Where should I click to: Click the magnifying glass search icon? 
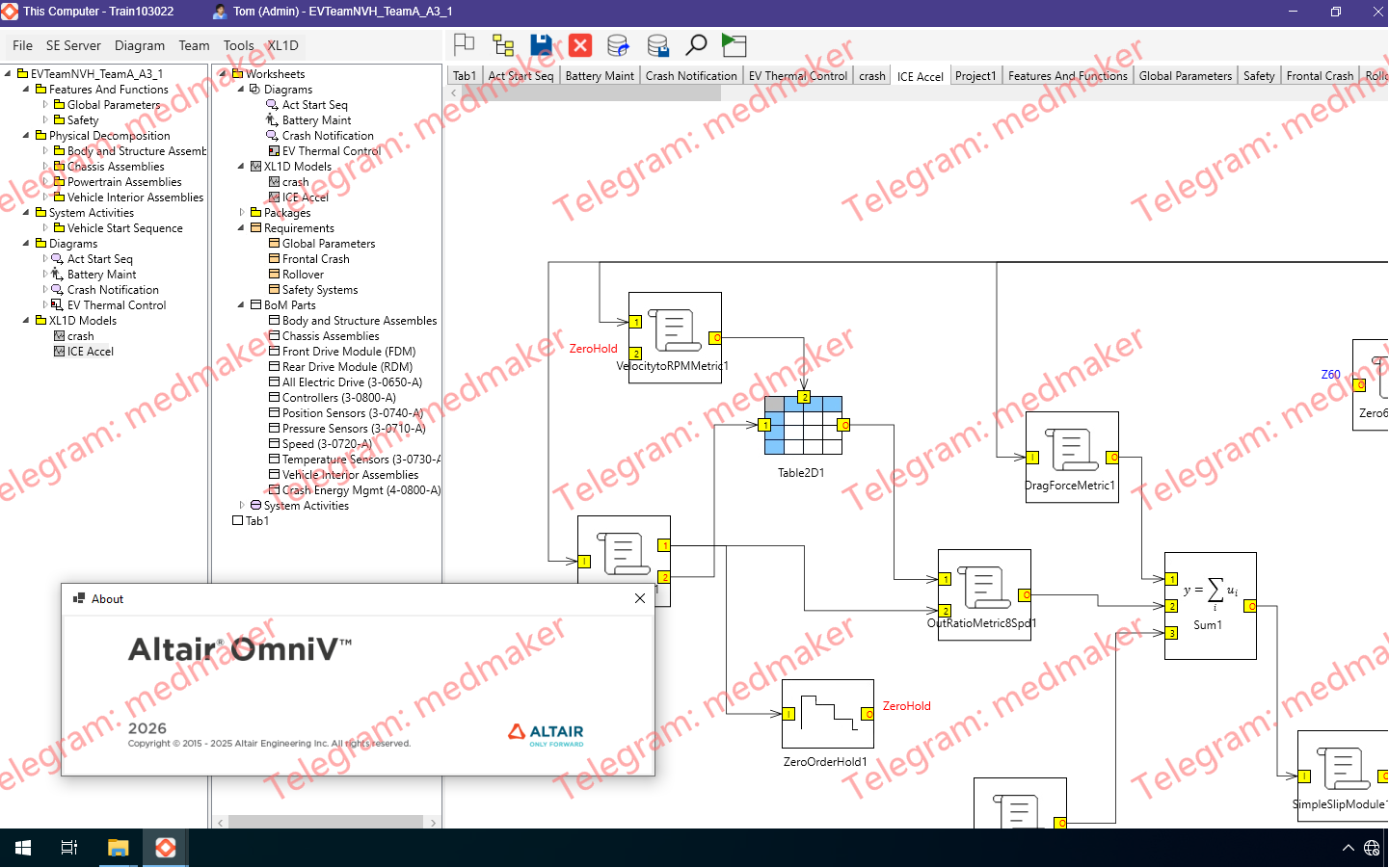coord(696,45)
